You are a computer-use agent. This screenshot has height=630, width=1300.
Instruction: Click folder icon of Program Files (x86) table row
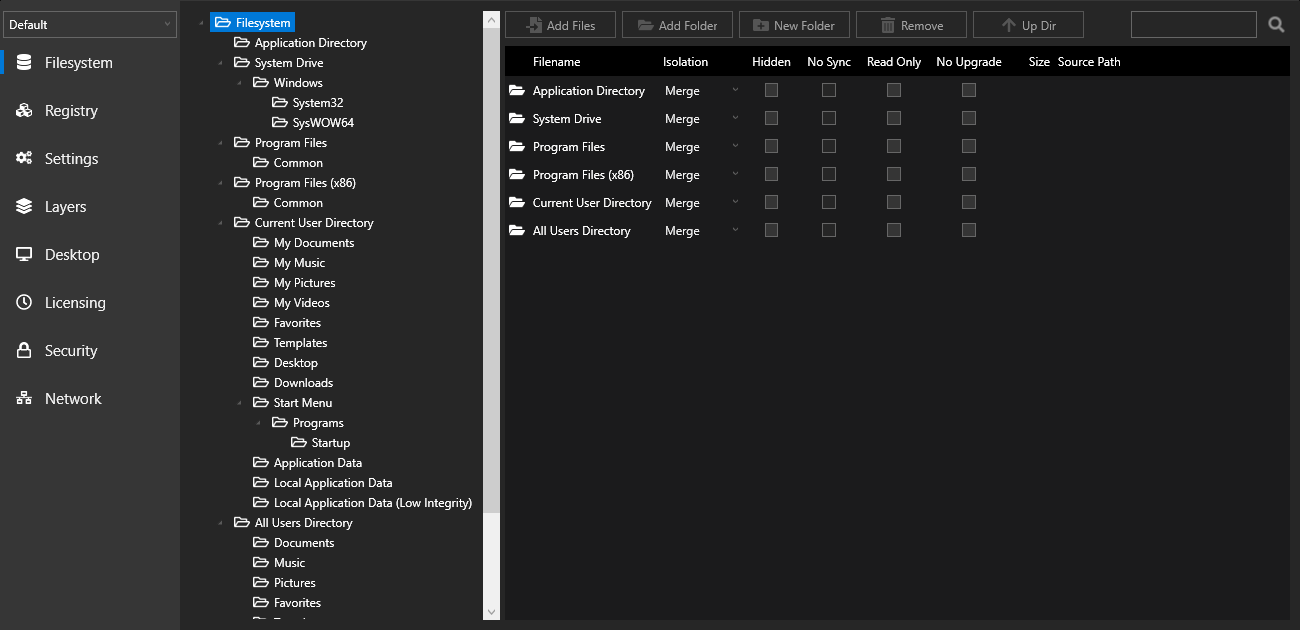(517, 174)
